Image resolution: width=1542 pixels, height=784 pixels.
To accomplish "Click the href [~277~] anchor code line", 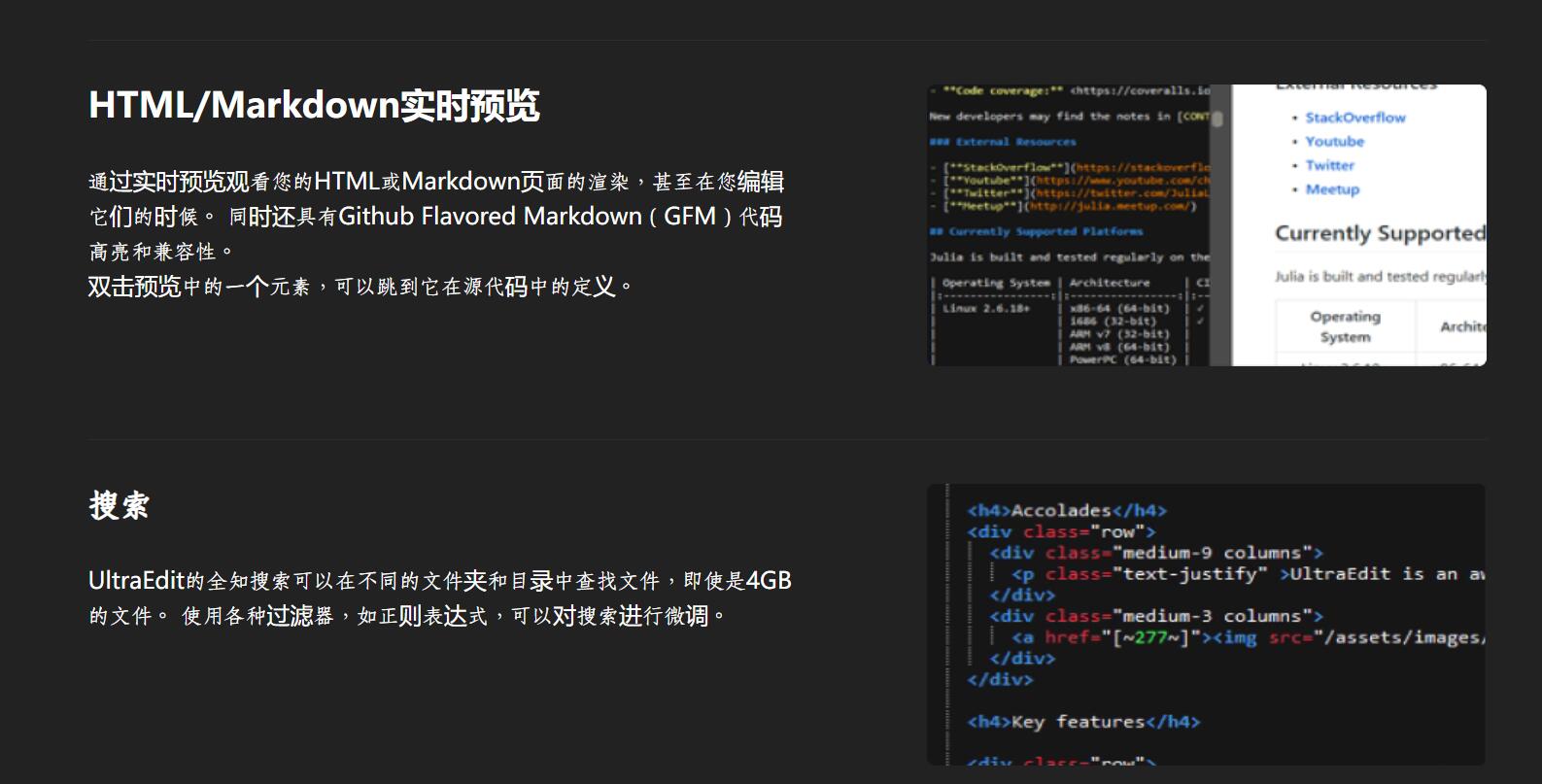I will [x=1249, y=637].
